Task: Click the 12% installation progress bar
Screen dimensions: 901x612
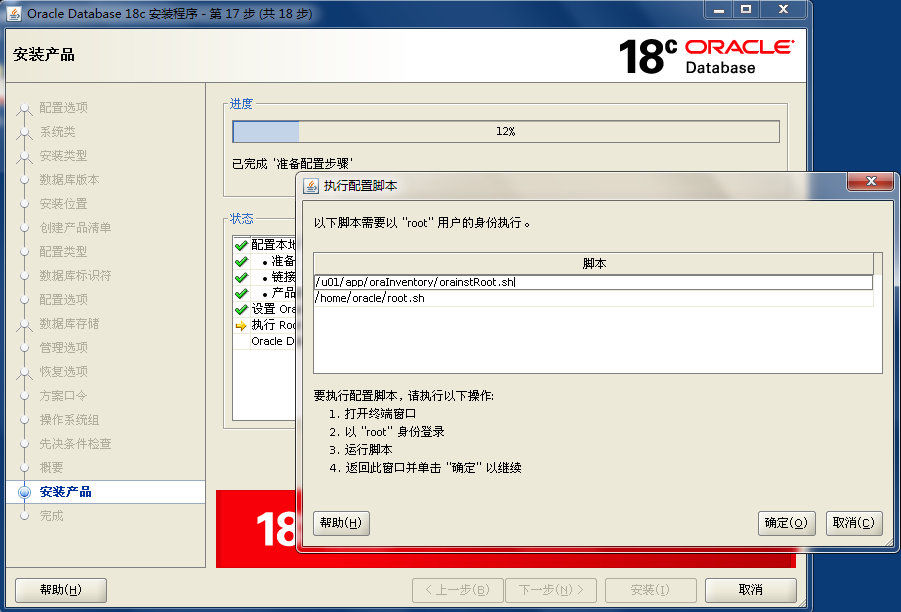Action: click(x=506, y=132)
